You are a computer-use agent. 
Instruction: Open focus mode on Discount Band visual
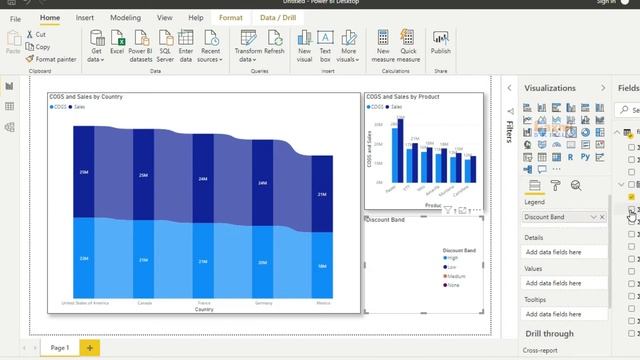(x=462, y=211)
